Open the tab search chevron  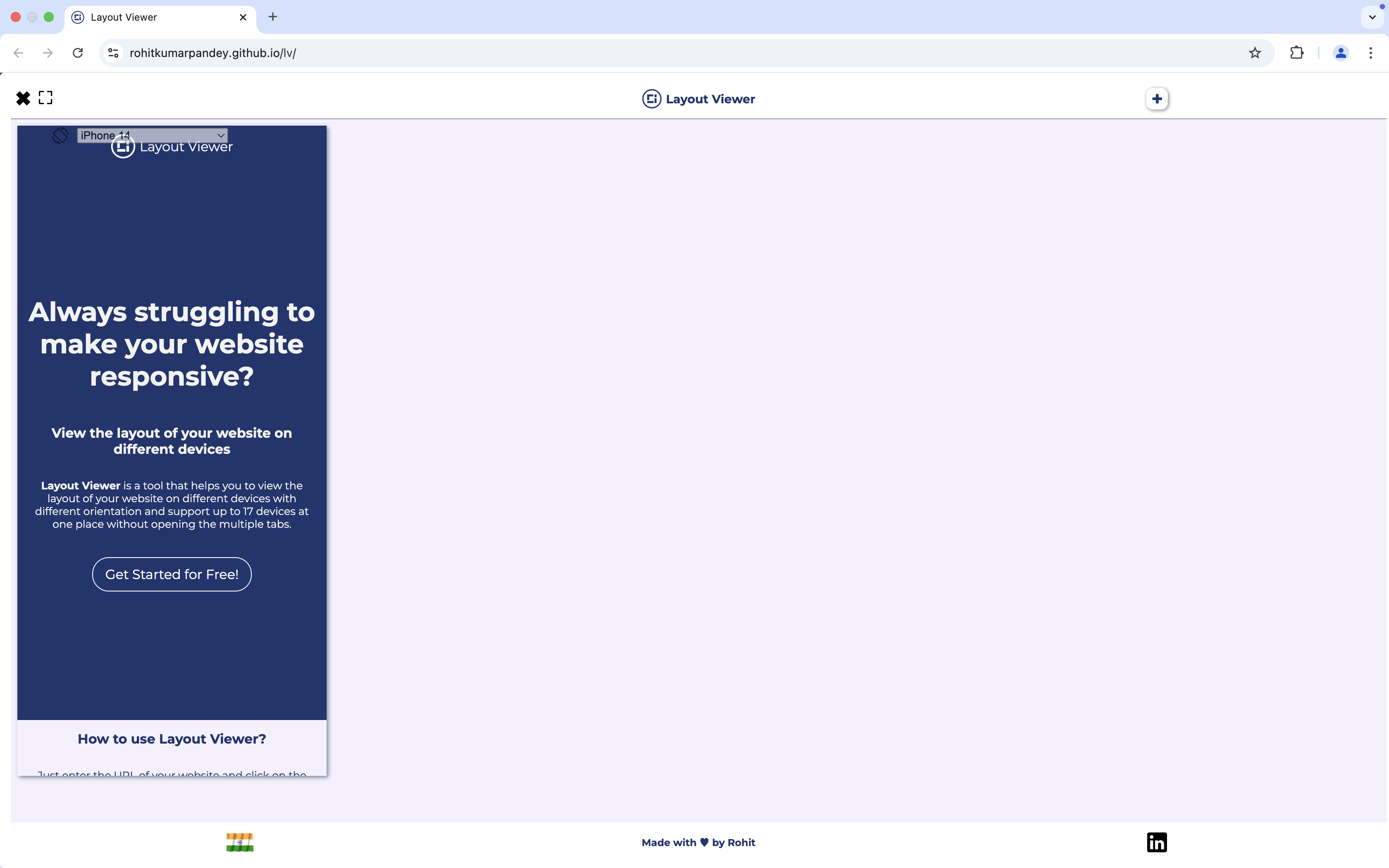(x=1372, y=17)
